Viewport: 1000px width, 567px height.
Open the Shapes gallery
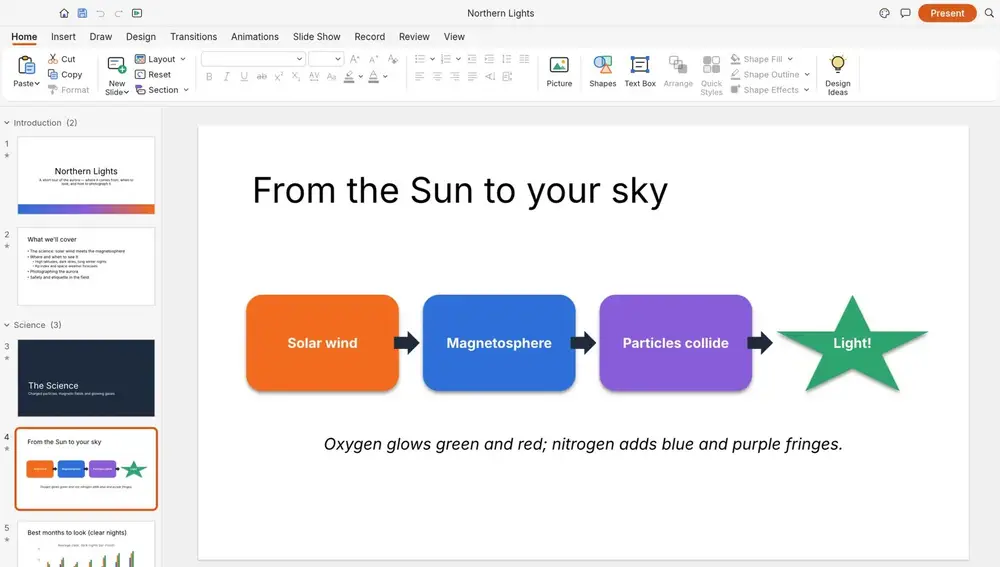602,71
